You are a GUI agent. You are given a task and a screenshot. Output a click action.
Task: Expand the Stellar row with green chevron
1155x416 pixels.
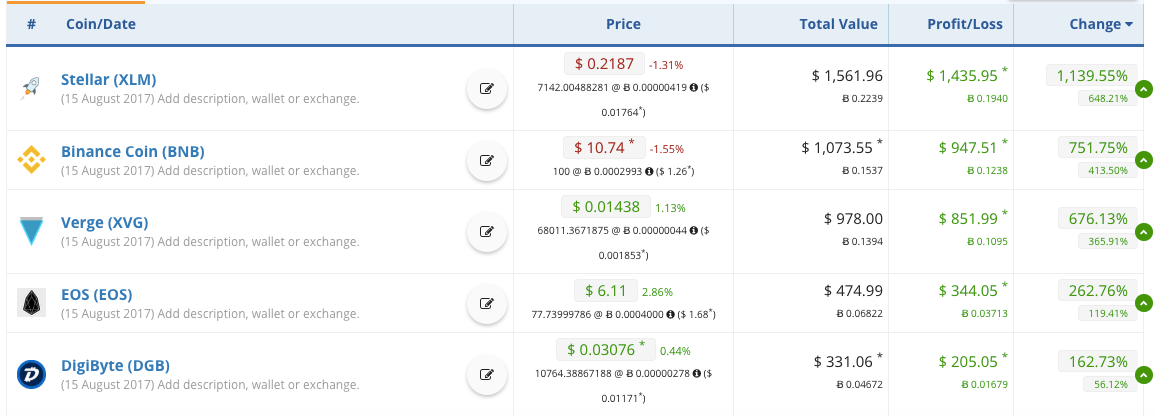pyautogui.click(x=1143, y=88)
